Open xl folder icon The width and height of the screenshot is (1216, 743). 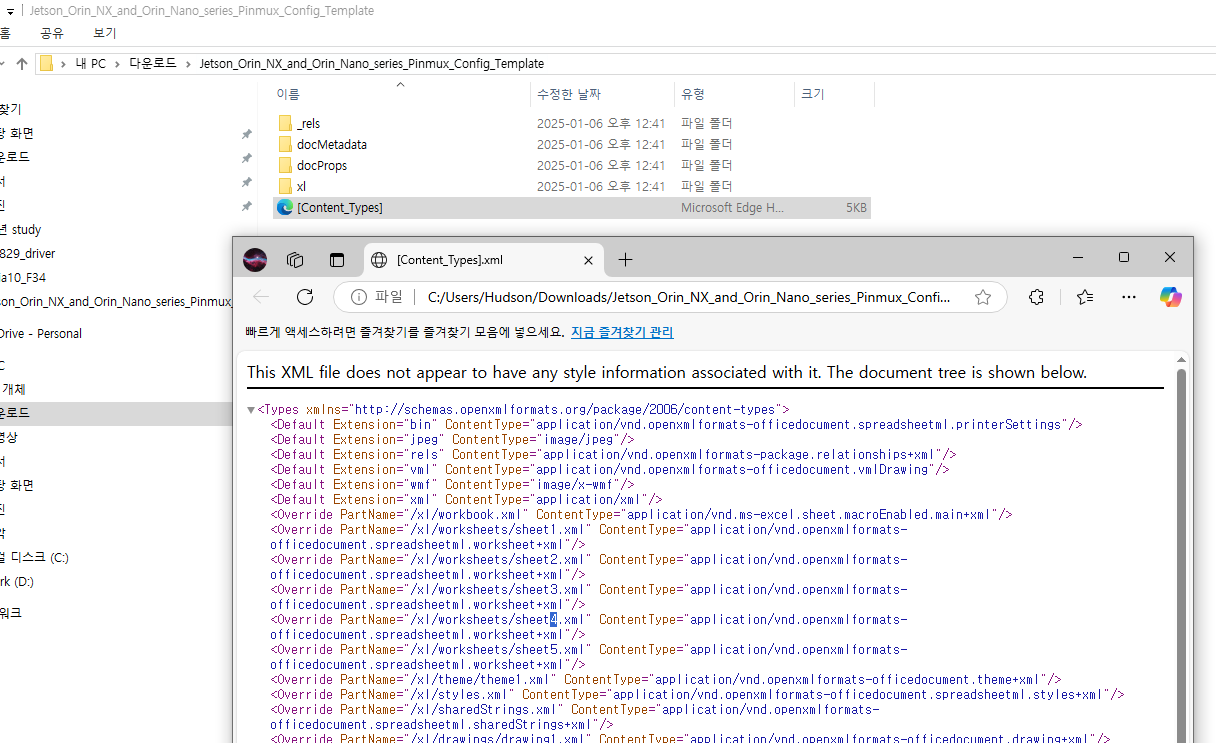click(285, 186)
